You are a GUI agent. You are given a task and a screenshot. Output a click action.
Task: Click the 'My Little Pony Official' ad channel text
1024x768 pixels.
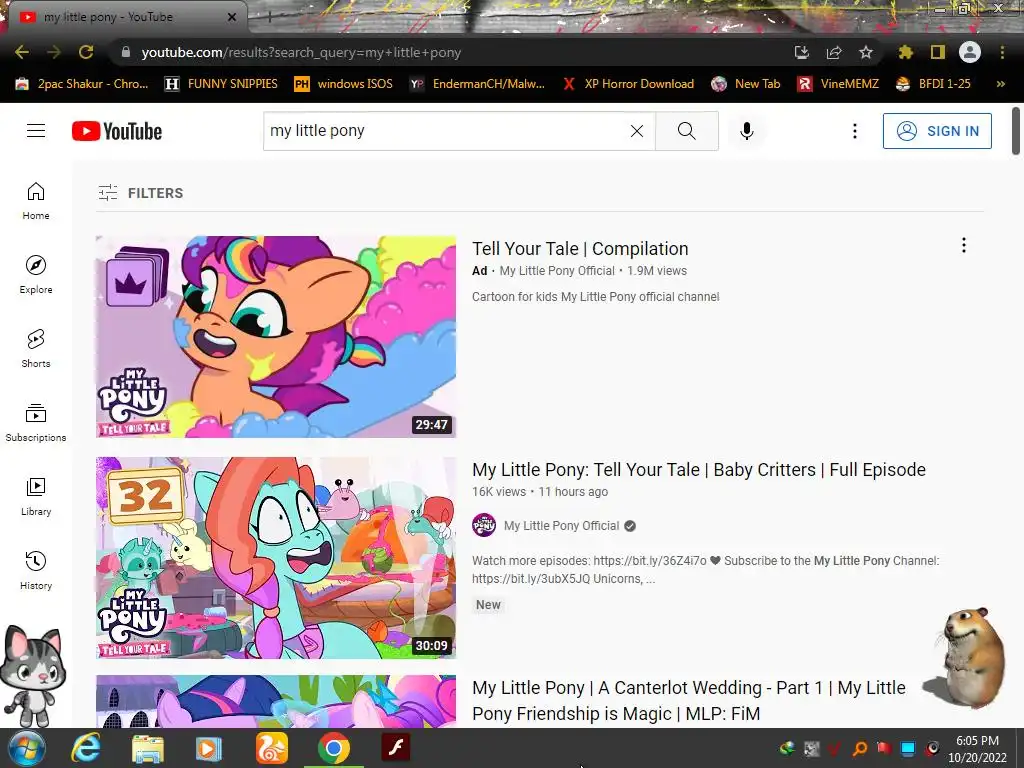pos(557,270)
